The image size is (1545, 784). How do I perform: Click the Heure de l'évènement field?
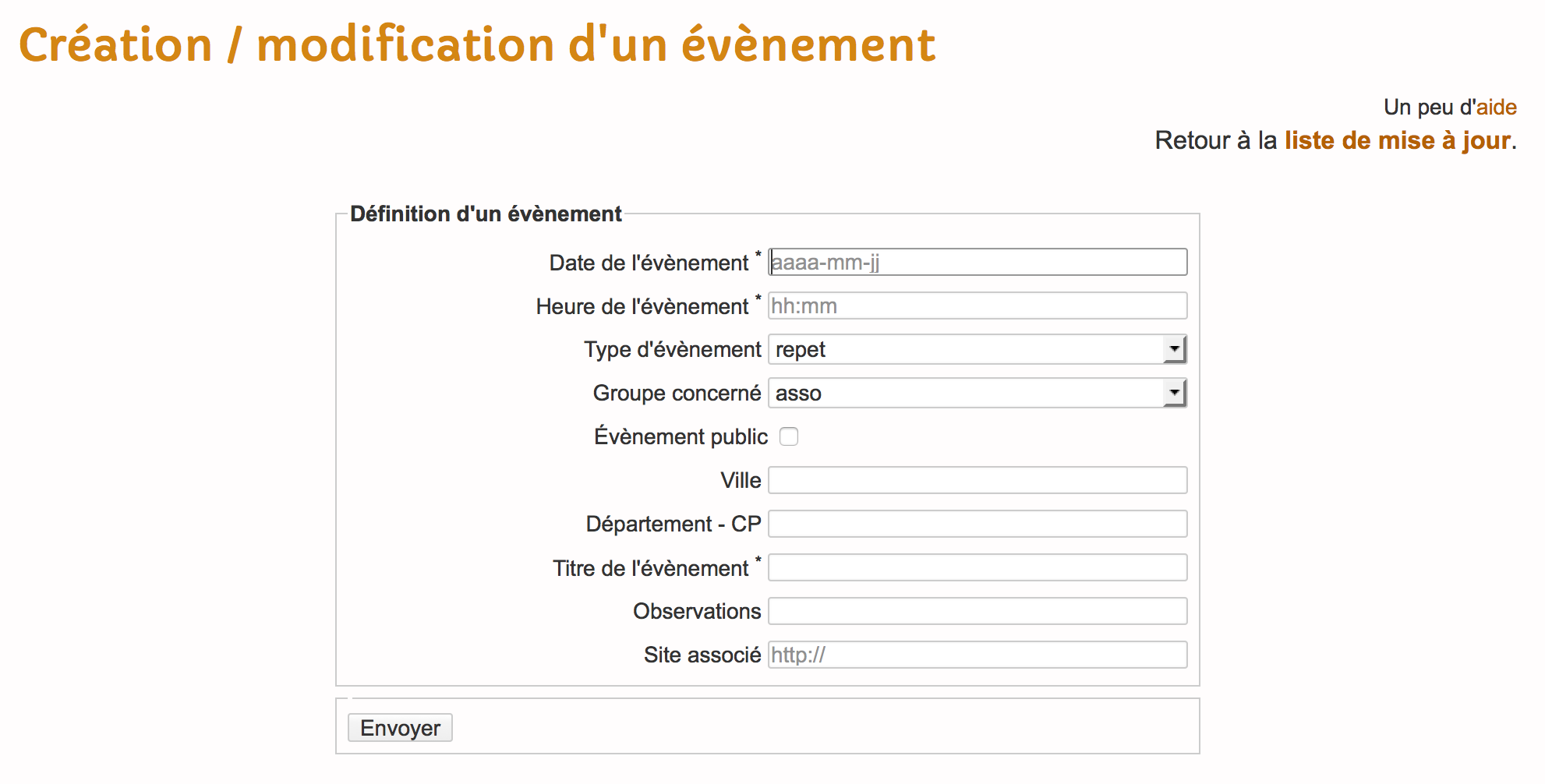pos(977,305)
